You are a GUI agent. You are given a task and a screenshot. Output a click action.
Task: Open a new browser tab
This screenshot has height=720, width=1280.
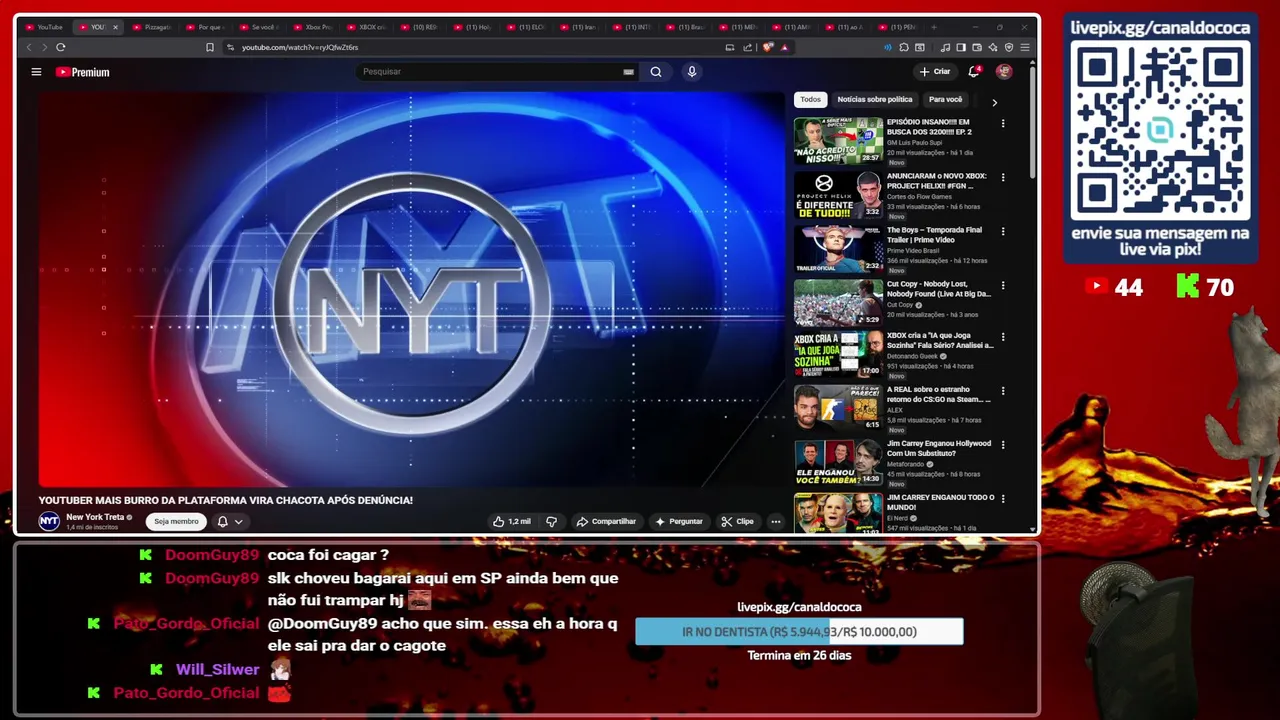[934, 27]
